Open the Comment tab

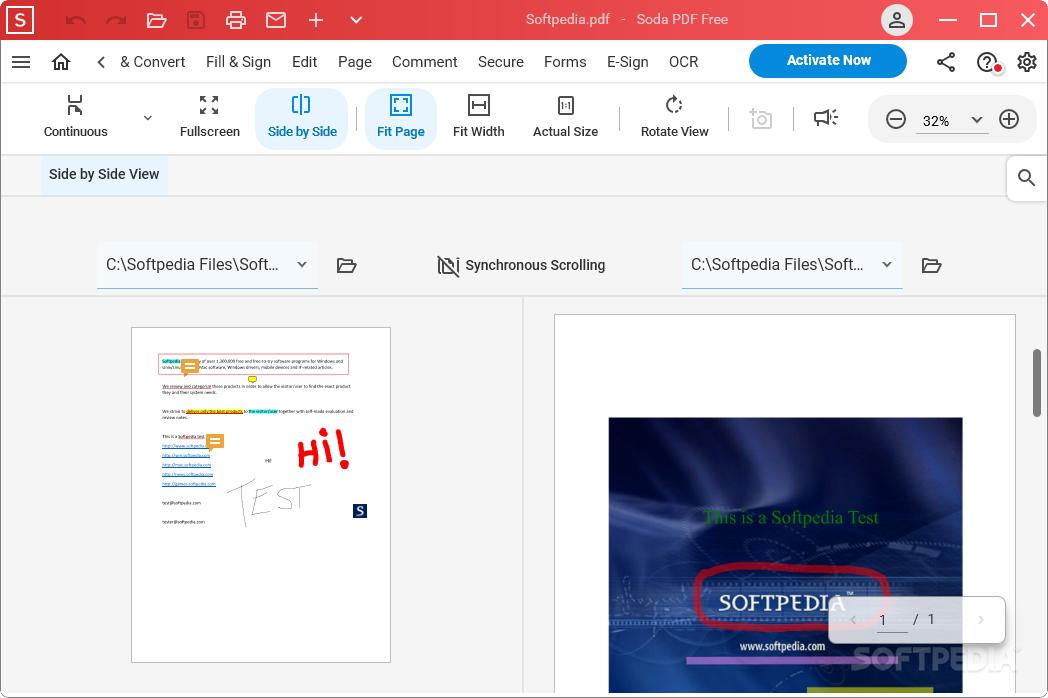tap(424, 62)
